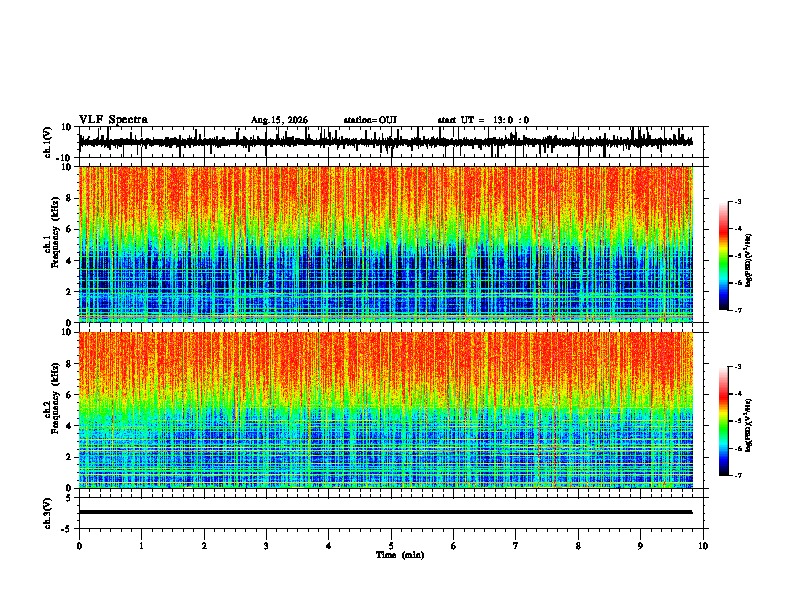Click the ch.2 spectrogram color bar

[x=723, y=421]
